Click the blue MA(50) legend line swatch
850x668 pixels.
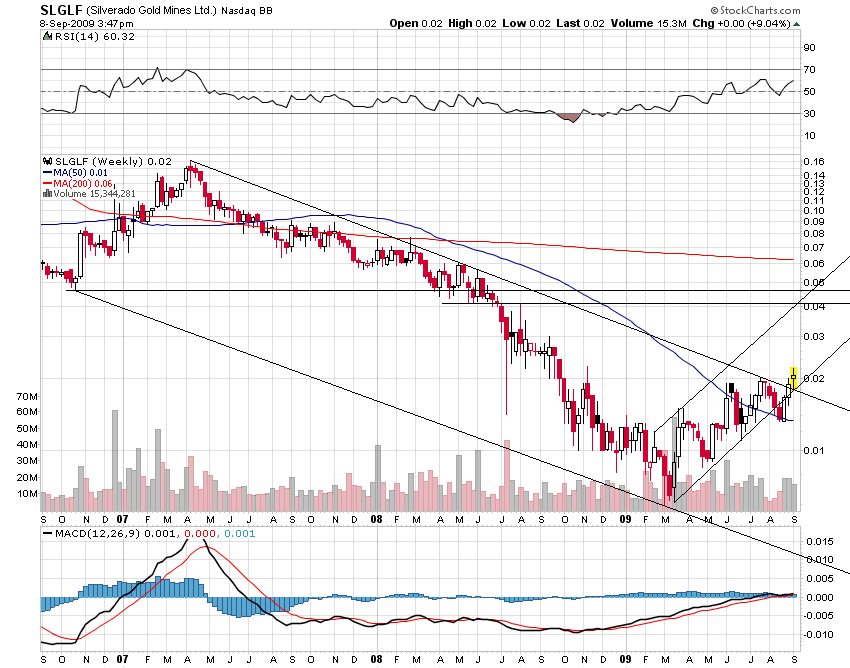48,172
